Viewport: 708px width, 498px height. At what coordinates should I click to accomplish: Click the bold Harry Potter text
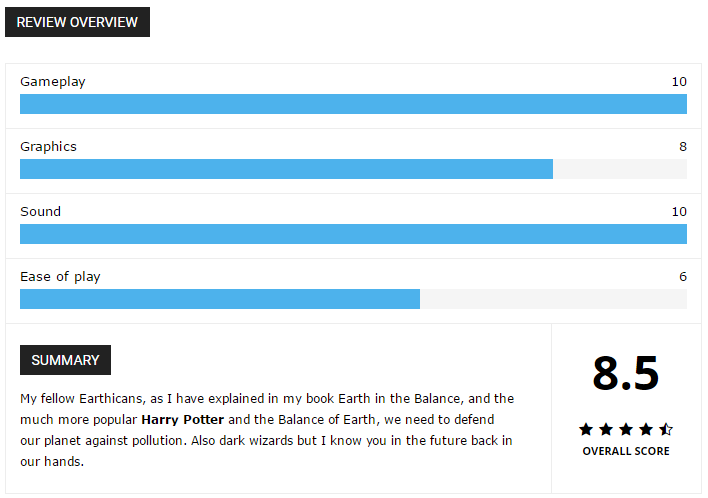(x=182, y=419)
